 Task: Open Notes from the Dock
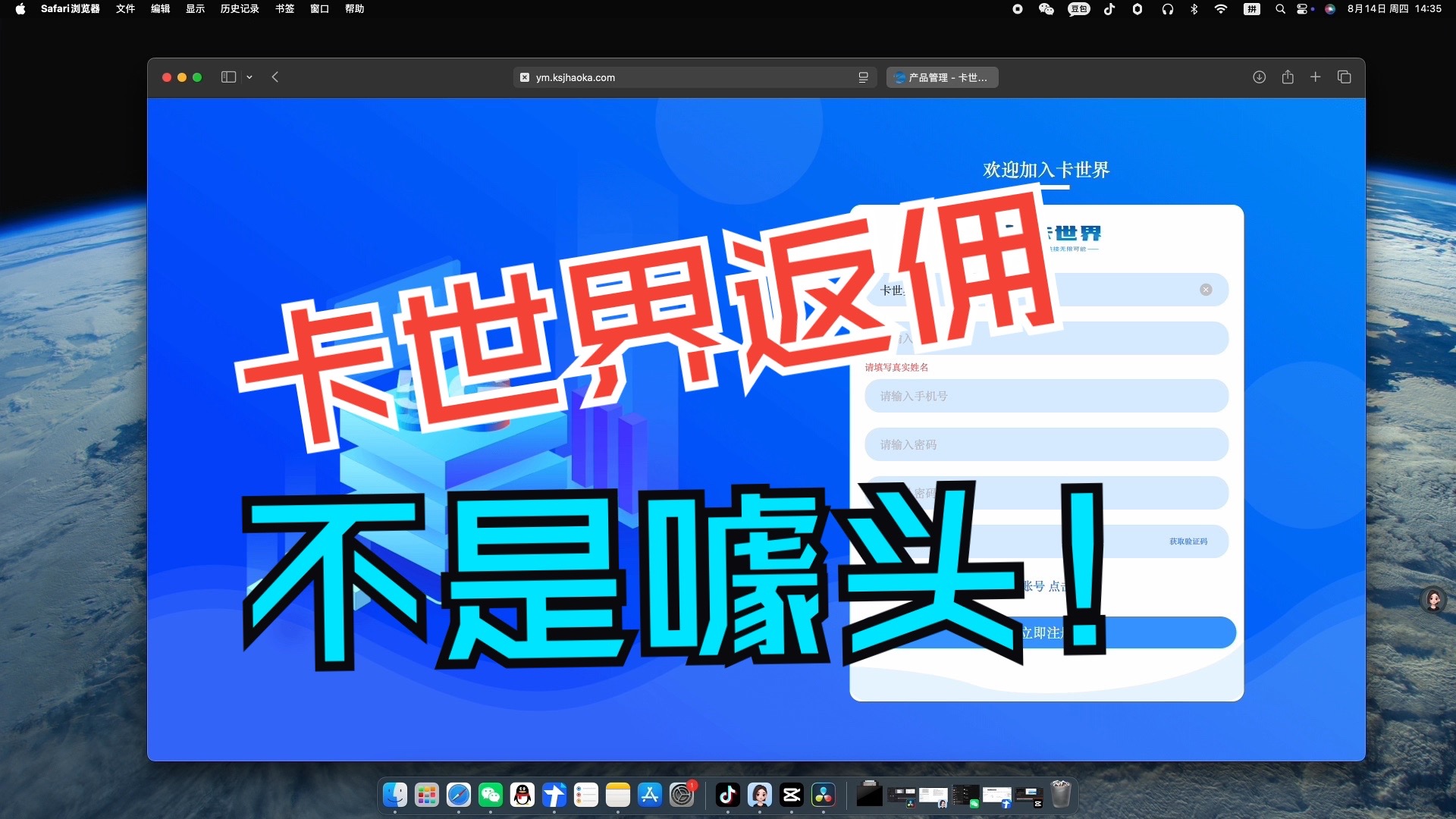618,795
